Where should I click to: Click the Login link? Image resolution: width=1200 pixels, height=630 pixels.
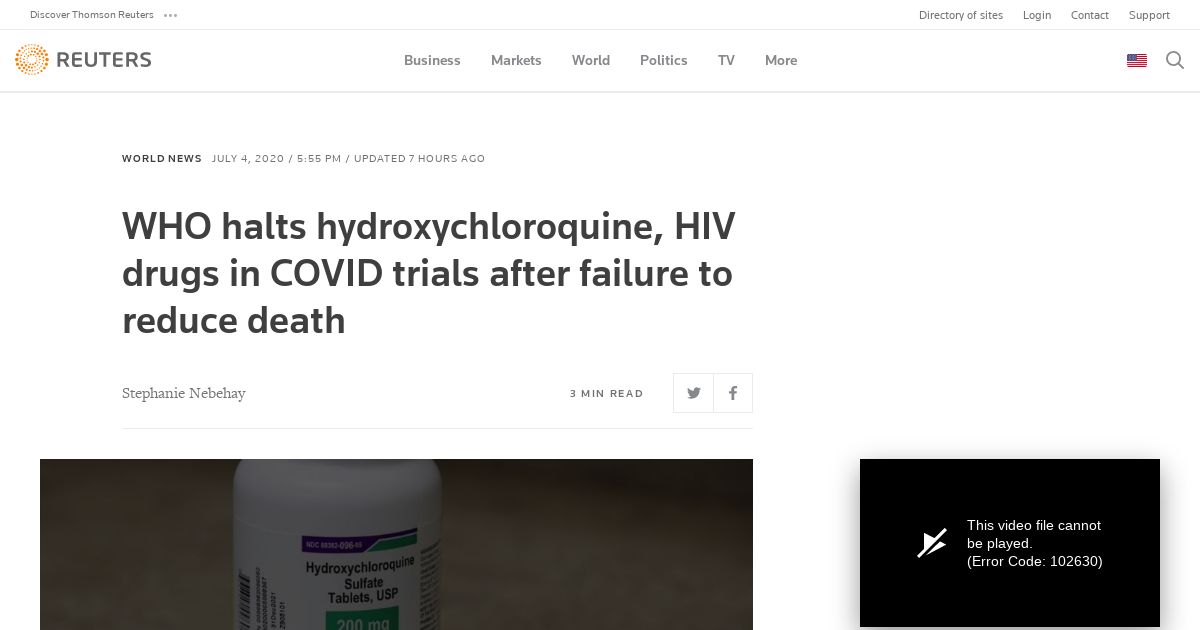tap(1037, 15)
